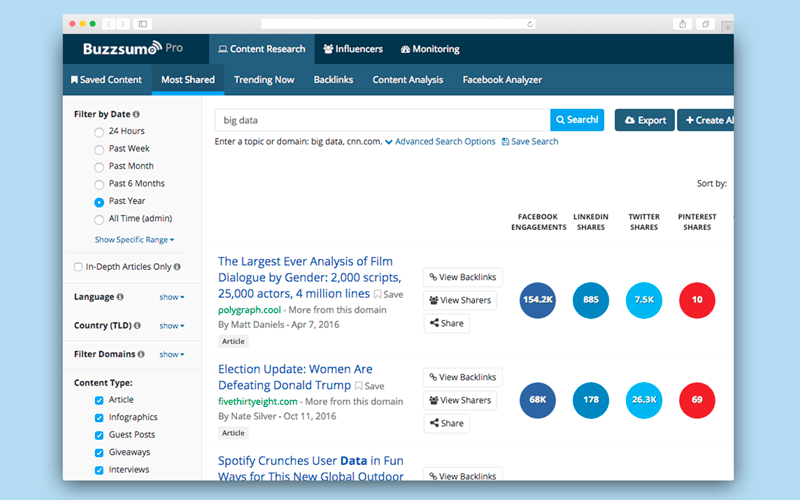Enable In-Depth Articles Only checkbox
800x500 pixels.
[78, 267]
